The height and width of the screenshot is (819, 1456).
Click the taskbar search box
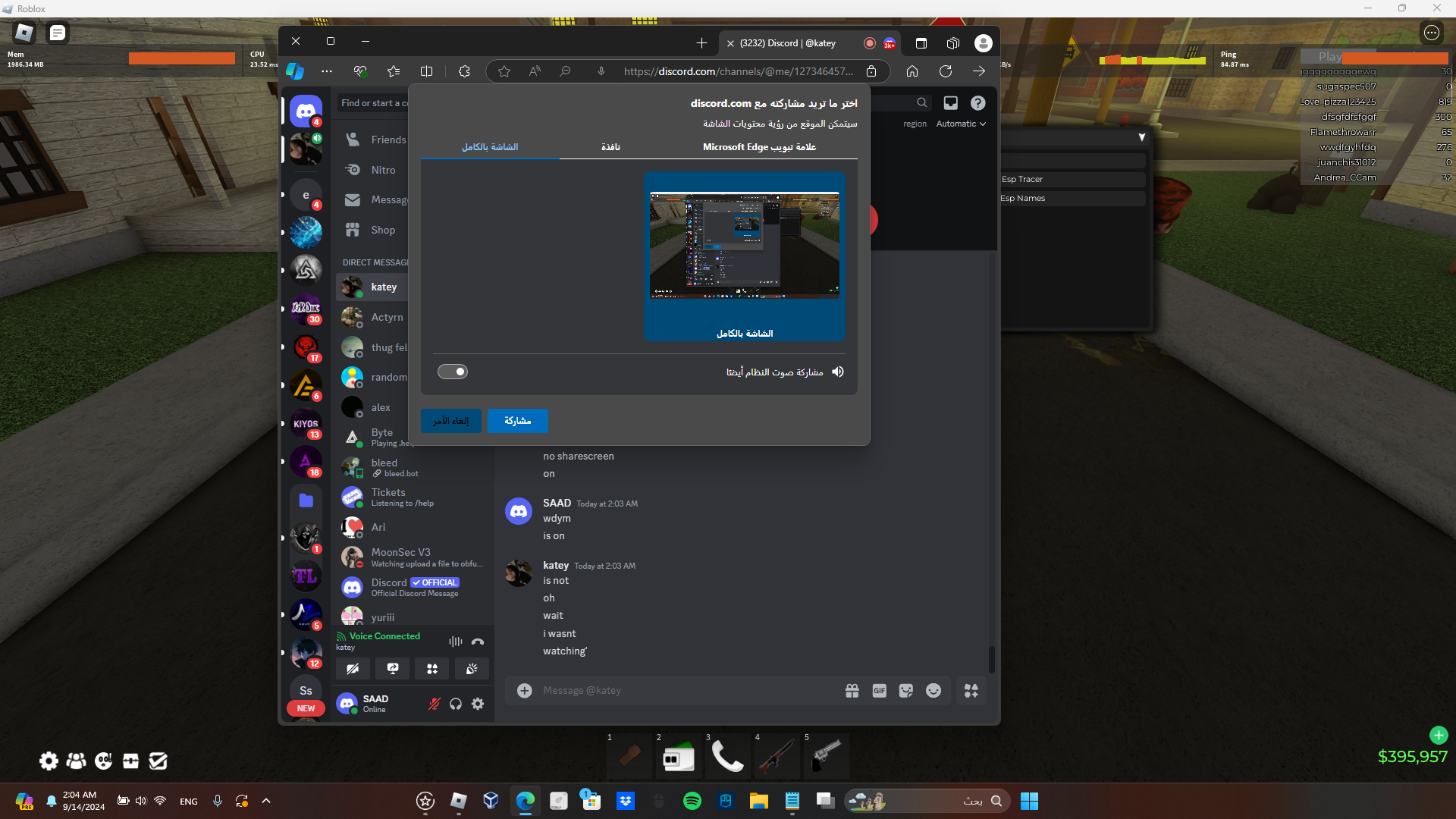[x=927, y=801]
